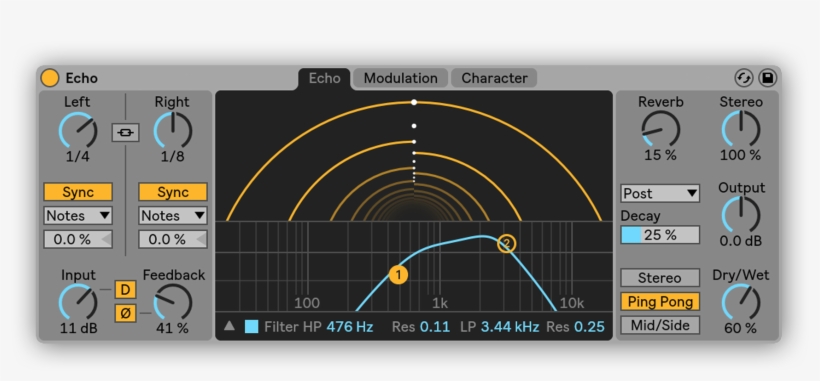This screenshot has height=381, width=820.
Task: Select Stereo channel mode button
Action: (x=660, y=278)
